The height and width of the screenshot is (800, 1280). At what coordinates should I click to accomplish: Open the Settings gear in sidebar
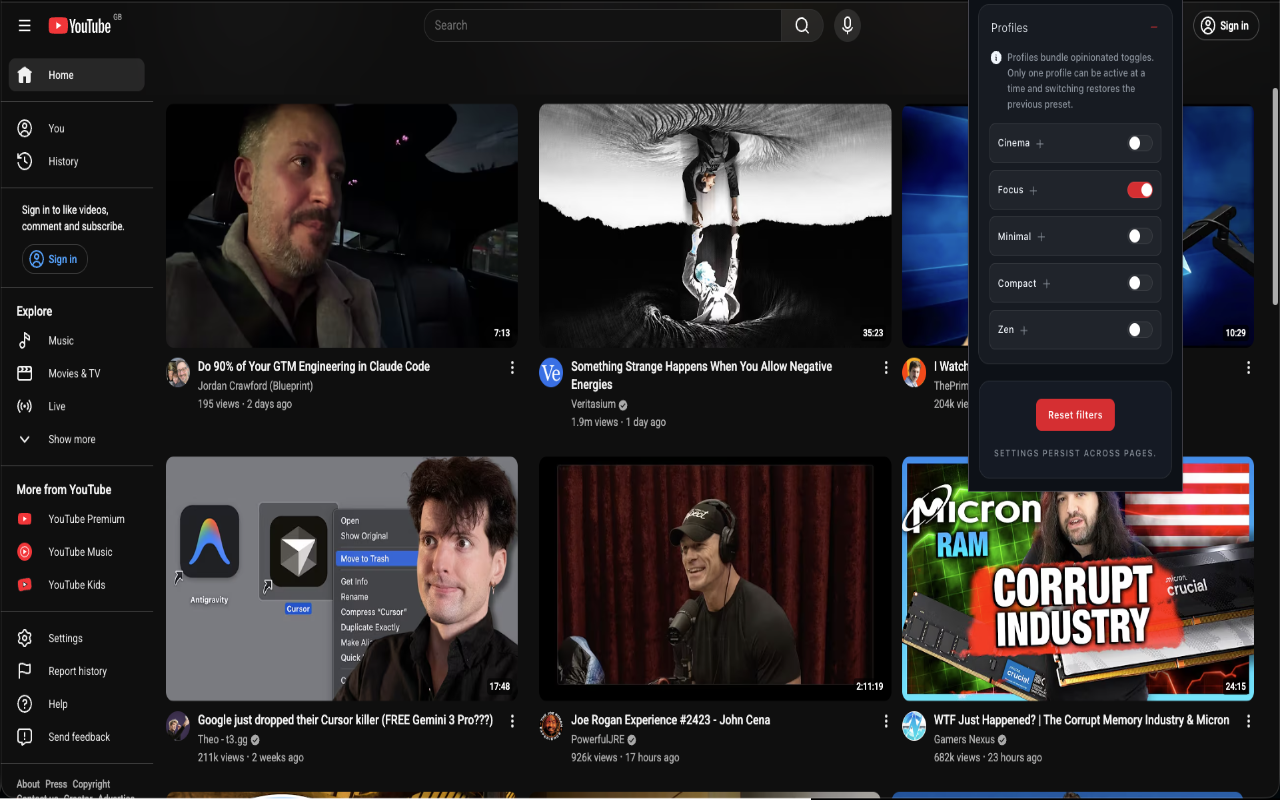click(x=25, y=638)
